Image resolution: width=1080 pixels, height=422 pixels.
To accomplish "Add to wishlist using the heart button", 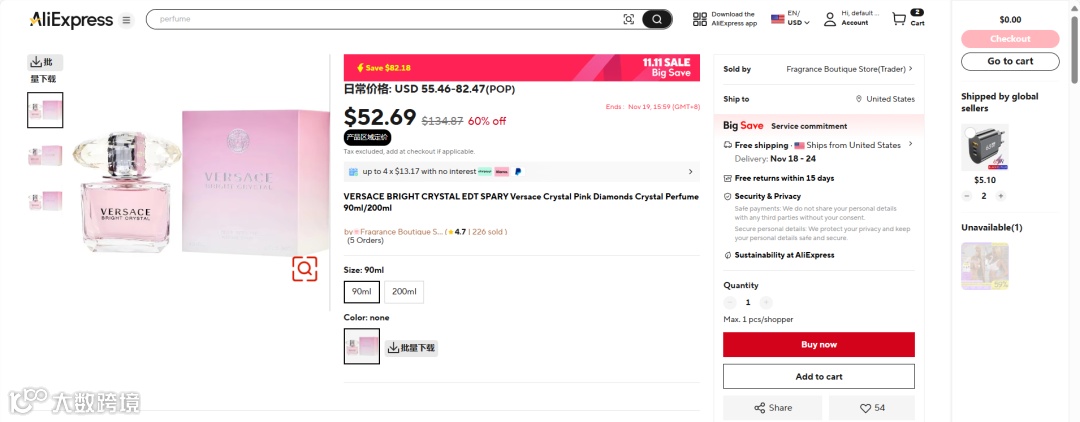I will point(871,408).
